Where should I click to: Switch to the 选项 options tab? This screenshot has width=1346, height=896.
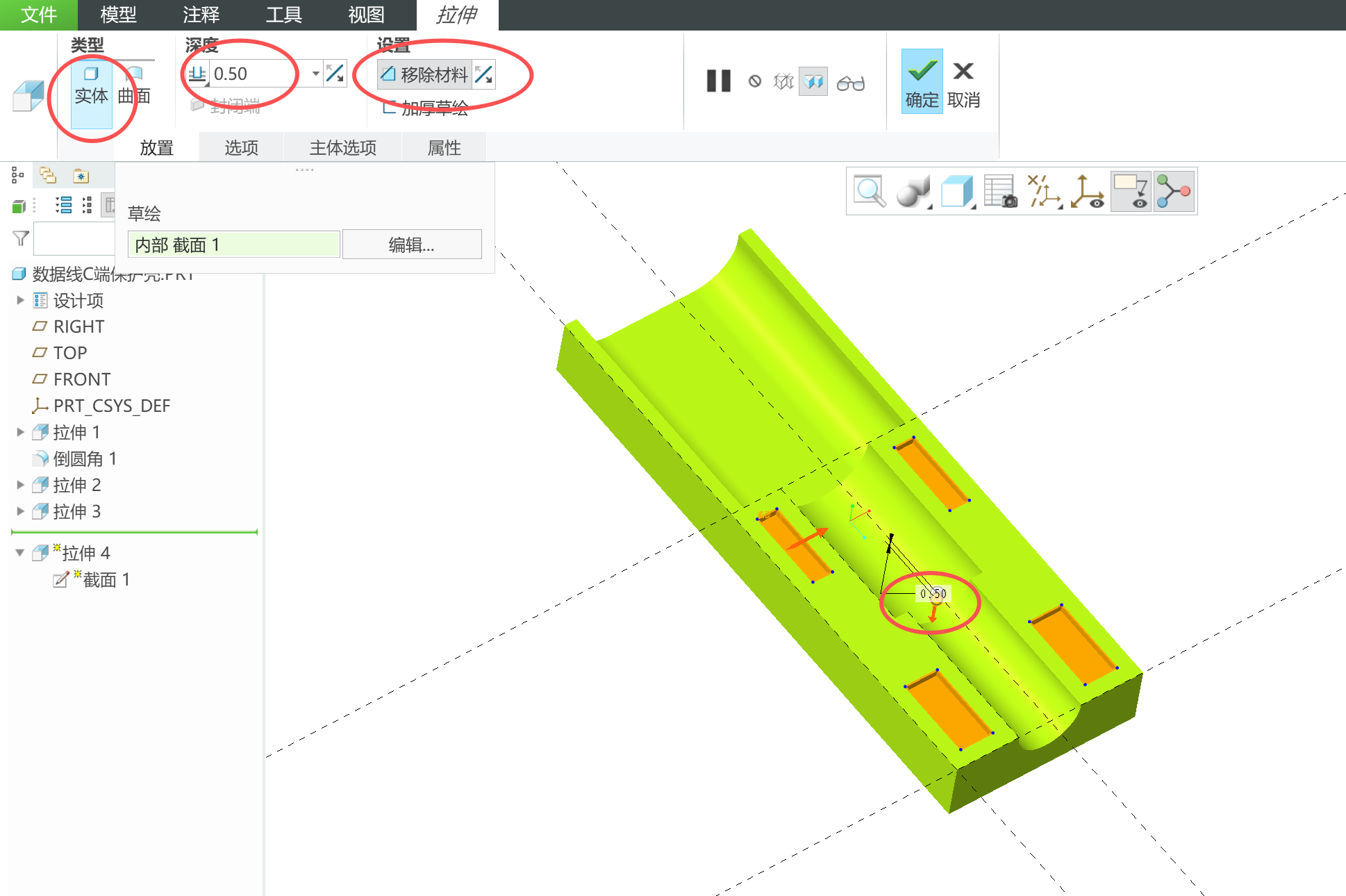coord(241,147)
